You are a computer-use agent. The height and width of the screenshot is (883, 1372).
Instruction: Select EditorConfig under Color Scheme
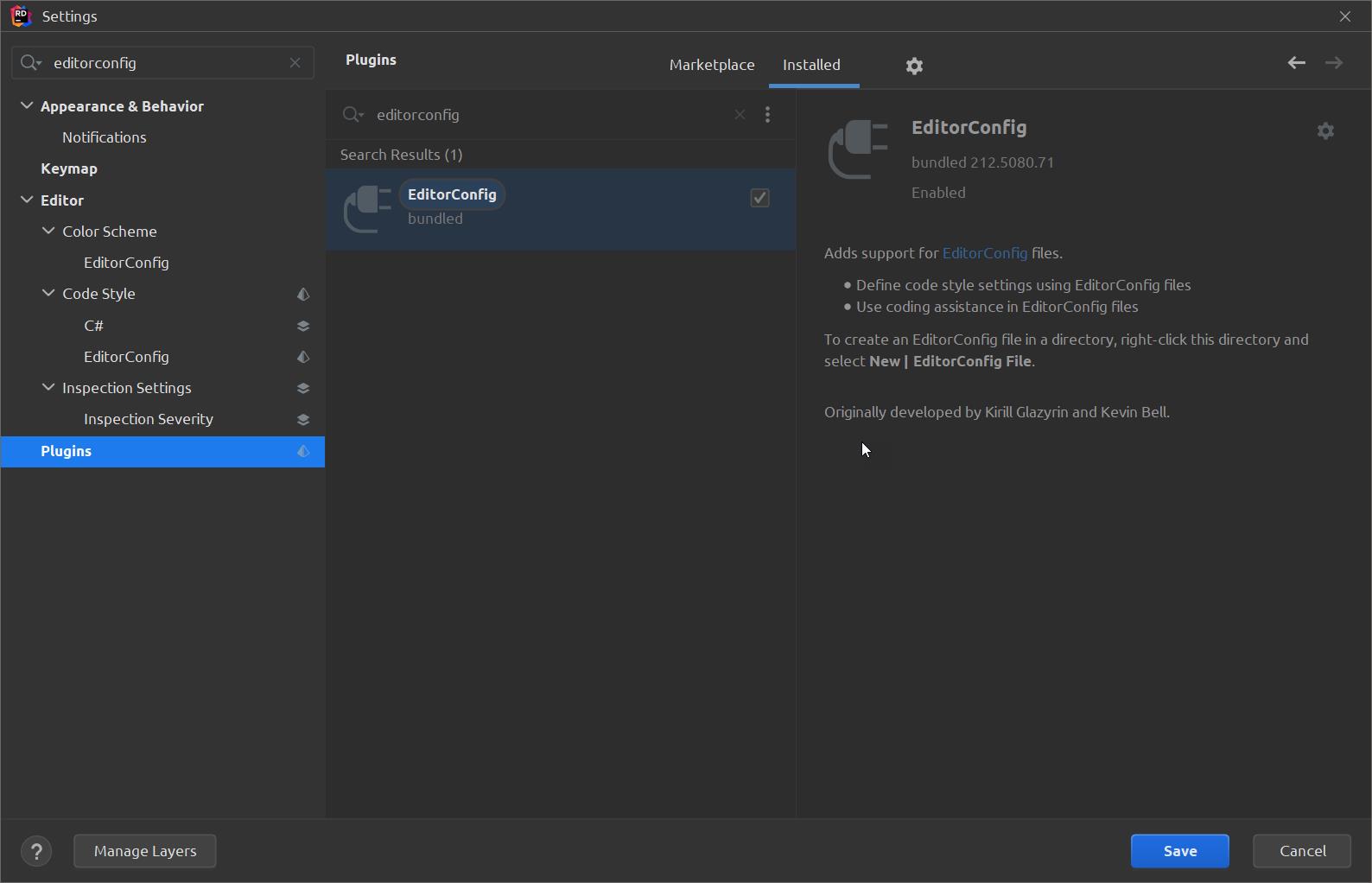[126, 263]
